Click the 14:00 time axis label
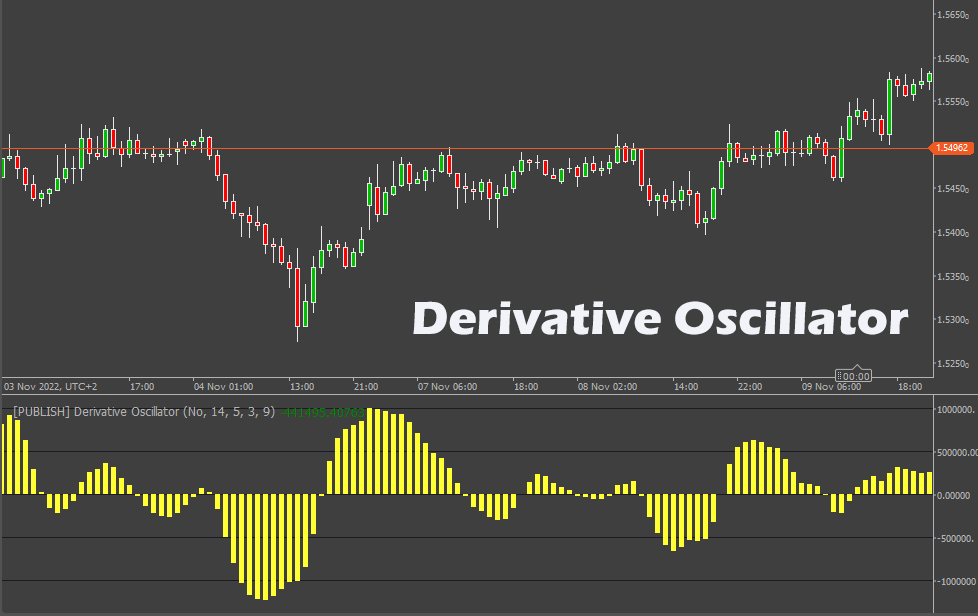This screenshot has width=978, height=616. point(685,387)
